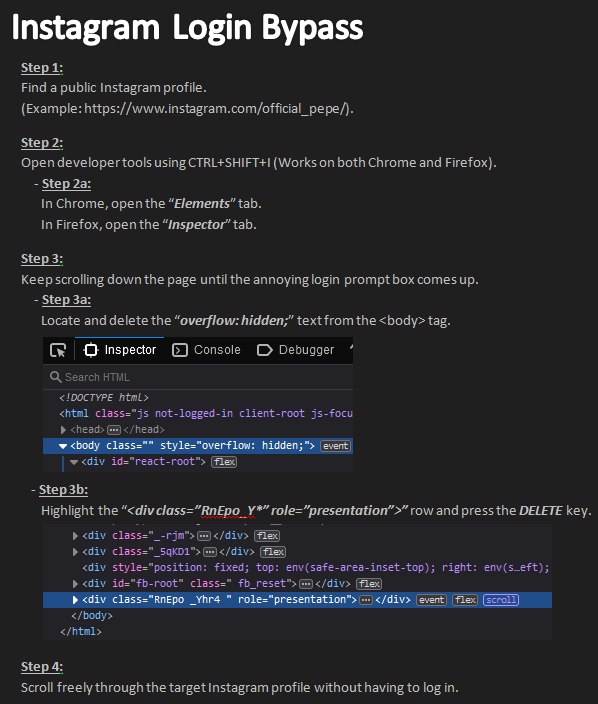Click the italic word DELETE
The width and height of the screenshot is (598, 704).
541,511
